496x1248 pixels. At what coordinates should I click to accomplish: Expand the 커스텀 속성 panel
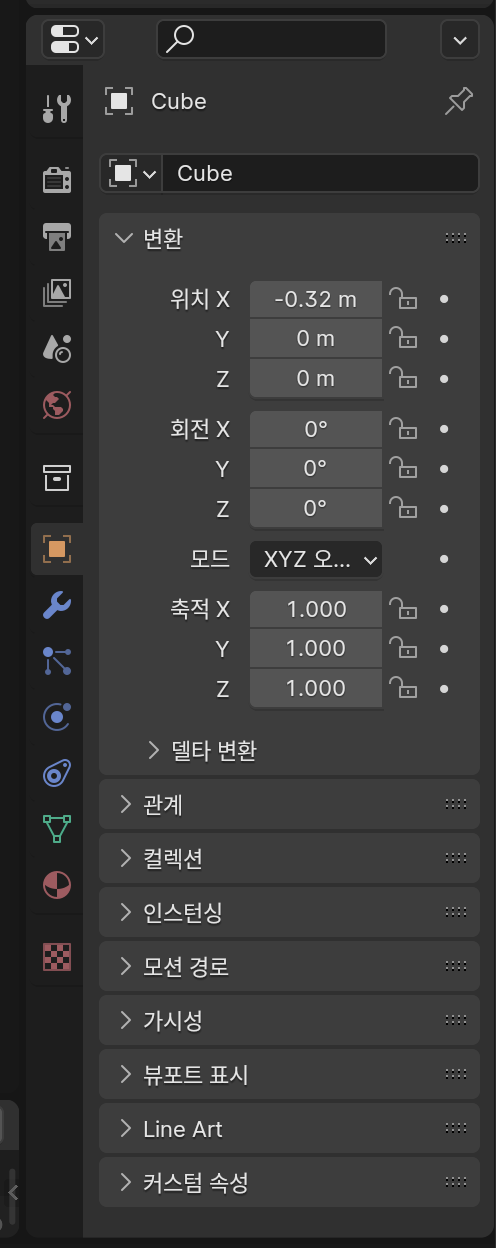point(289,1183)
